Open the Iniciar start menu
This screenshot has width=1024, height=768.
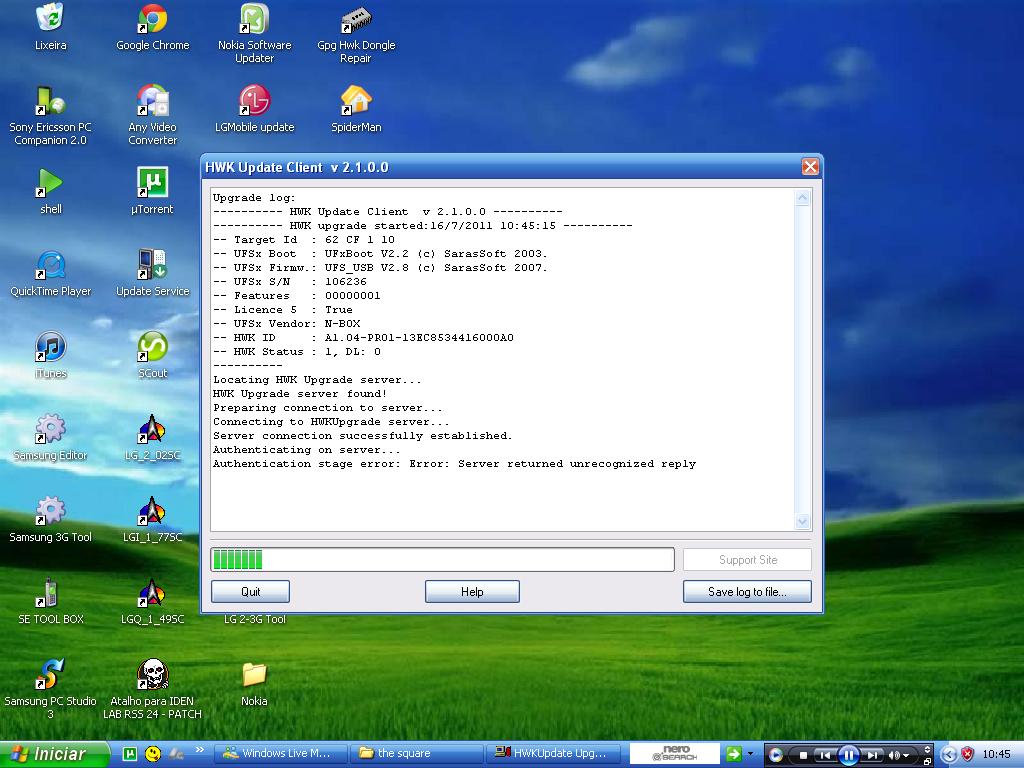click(x=54, y=754)
